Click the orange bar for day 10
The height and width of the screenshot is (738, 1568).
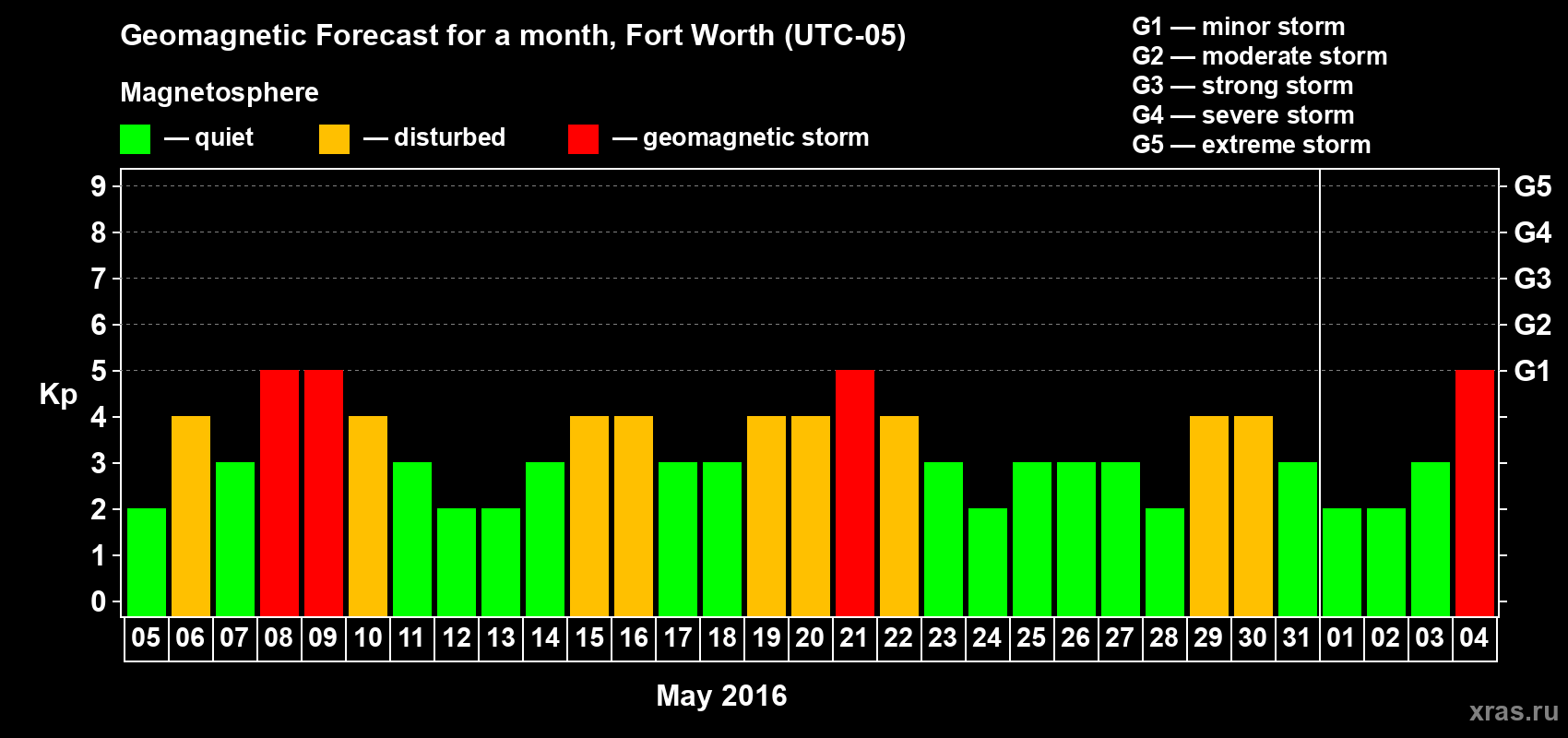(x=368, y=516)
